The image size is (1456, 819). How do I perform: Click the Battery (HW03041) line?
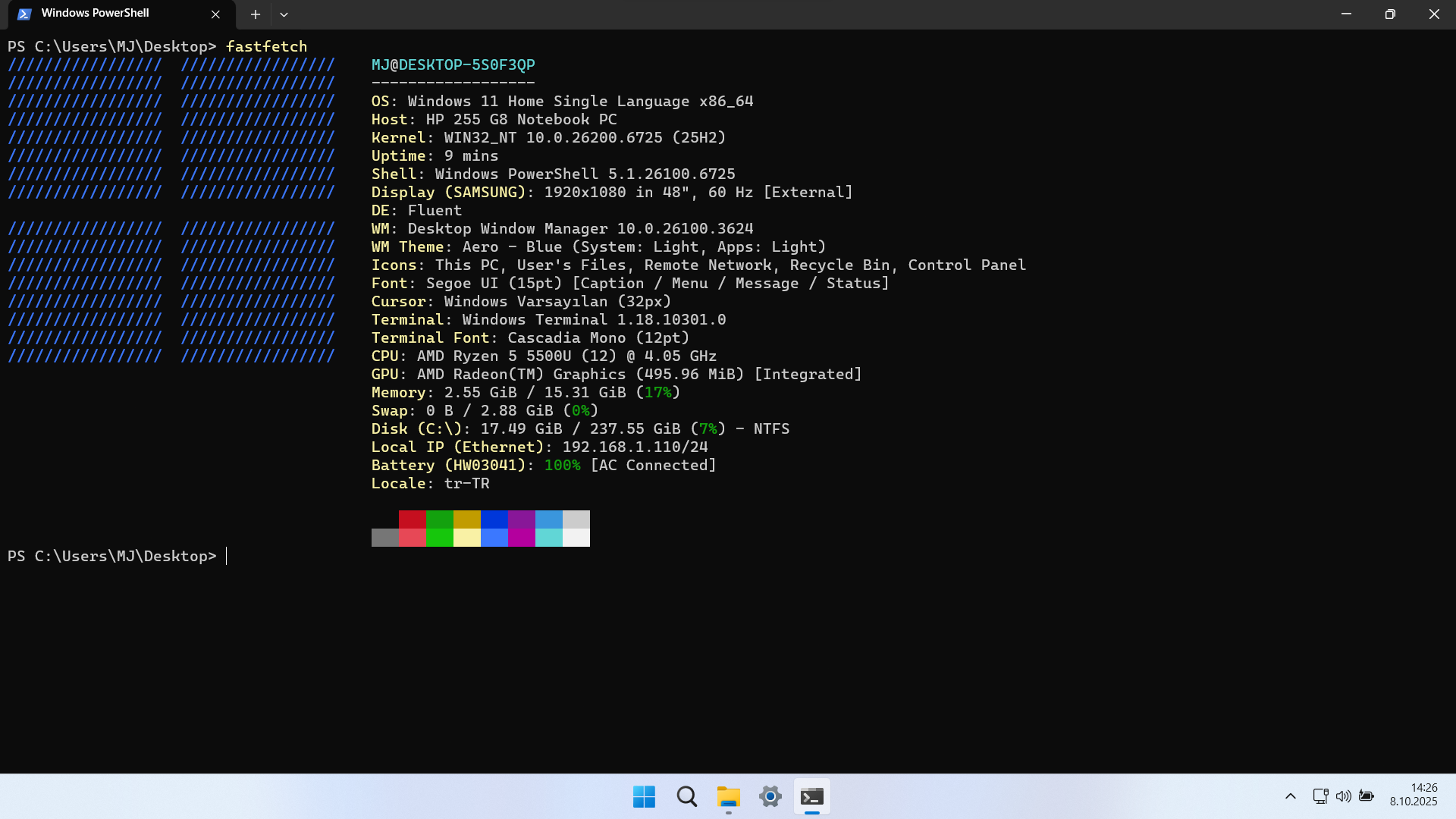click(x=544, y=465)
